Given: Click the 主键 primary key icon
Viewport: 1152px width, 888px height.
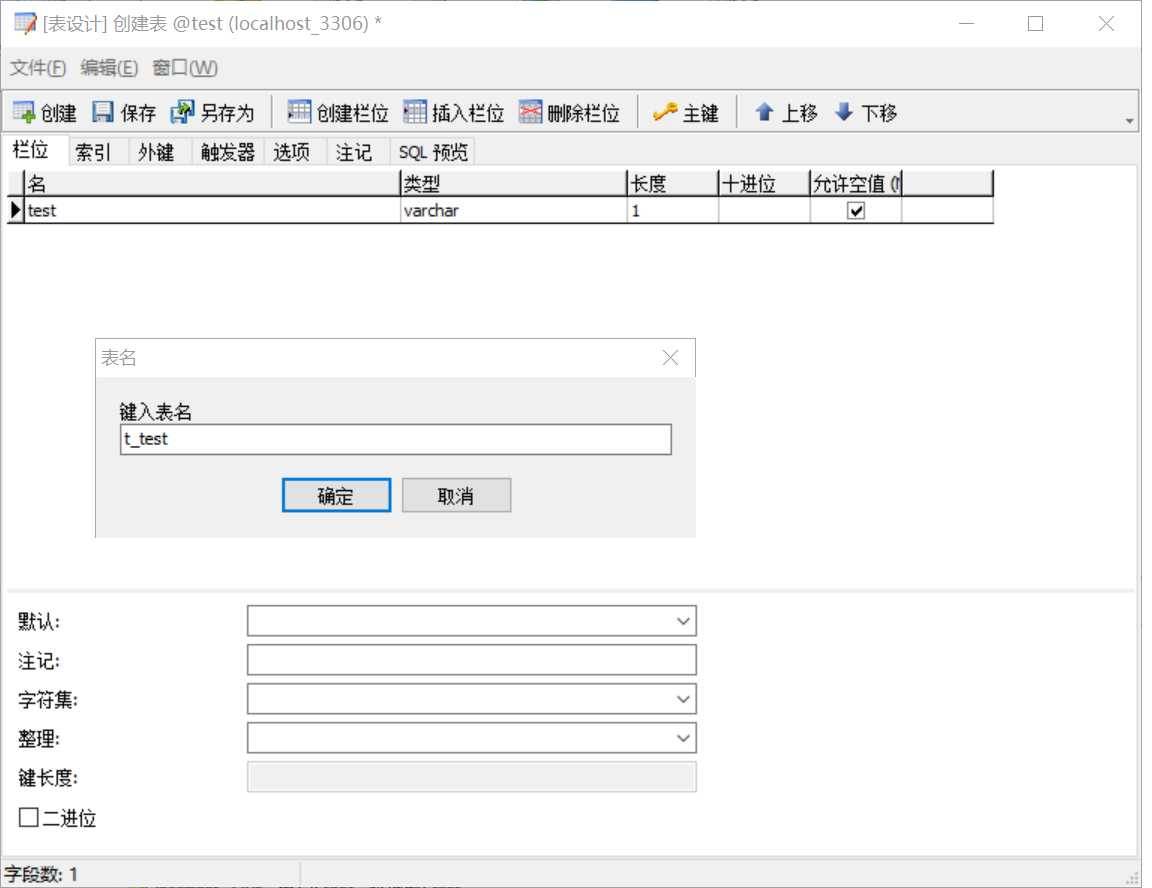Looking at the screenshot, I should [665, 112].
